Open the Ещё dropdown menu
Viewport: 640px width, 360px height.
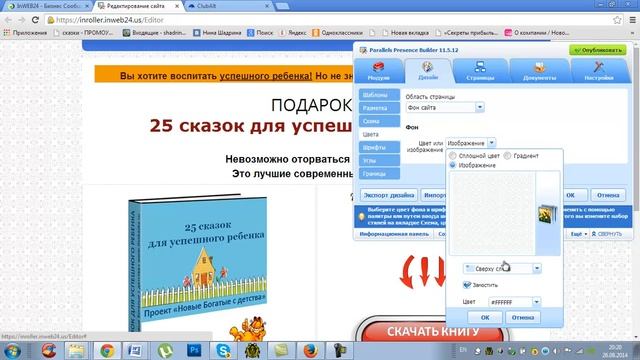tap(579, 234)
